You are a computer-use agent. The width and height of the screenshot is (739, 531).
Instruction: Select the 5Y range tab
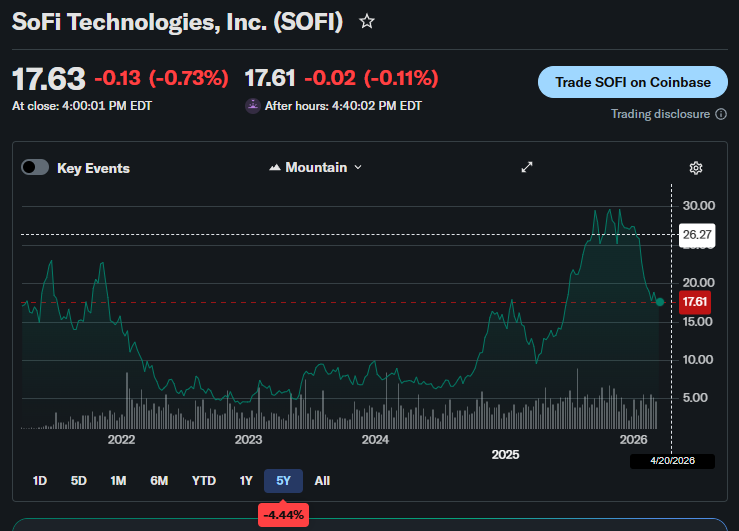(283, 481)
